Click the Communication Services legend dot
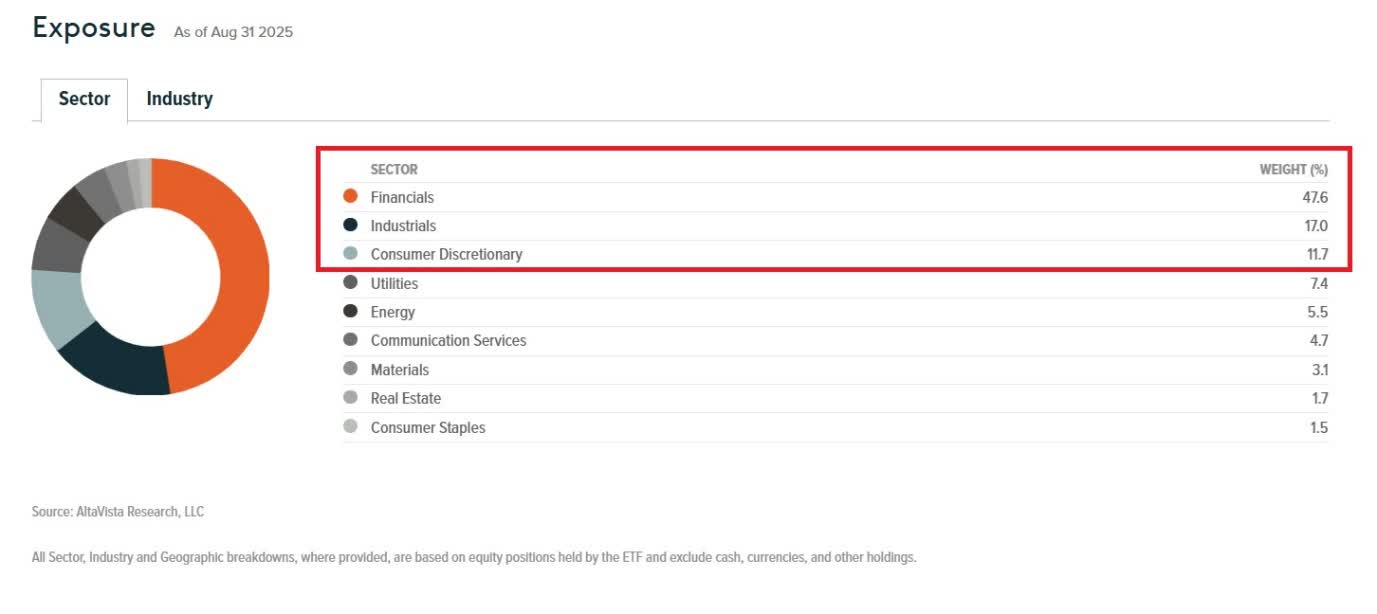The width and height of the screenshot is (1377, 614). coord(350,340)
